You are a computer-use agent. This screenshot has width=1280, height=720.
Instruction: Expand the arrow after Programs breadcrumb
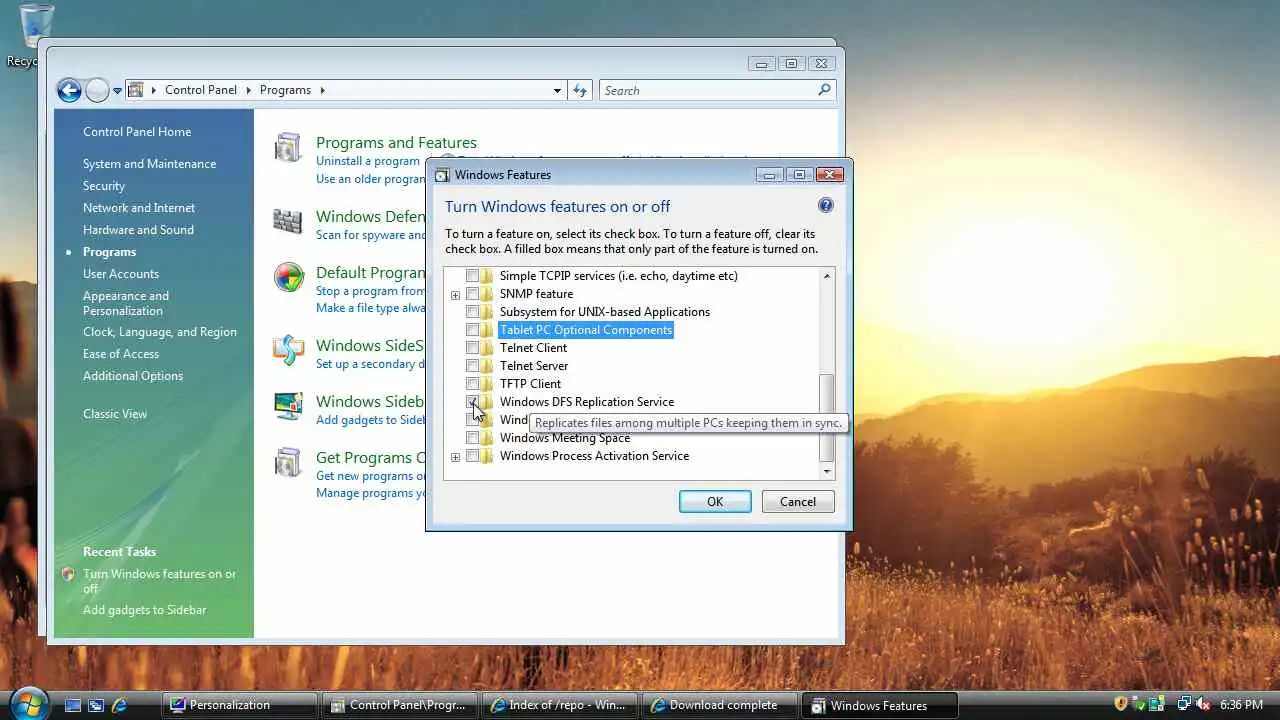point(321,90)
